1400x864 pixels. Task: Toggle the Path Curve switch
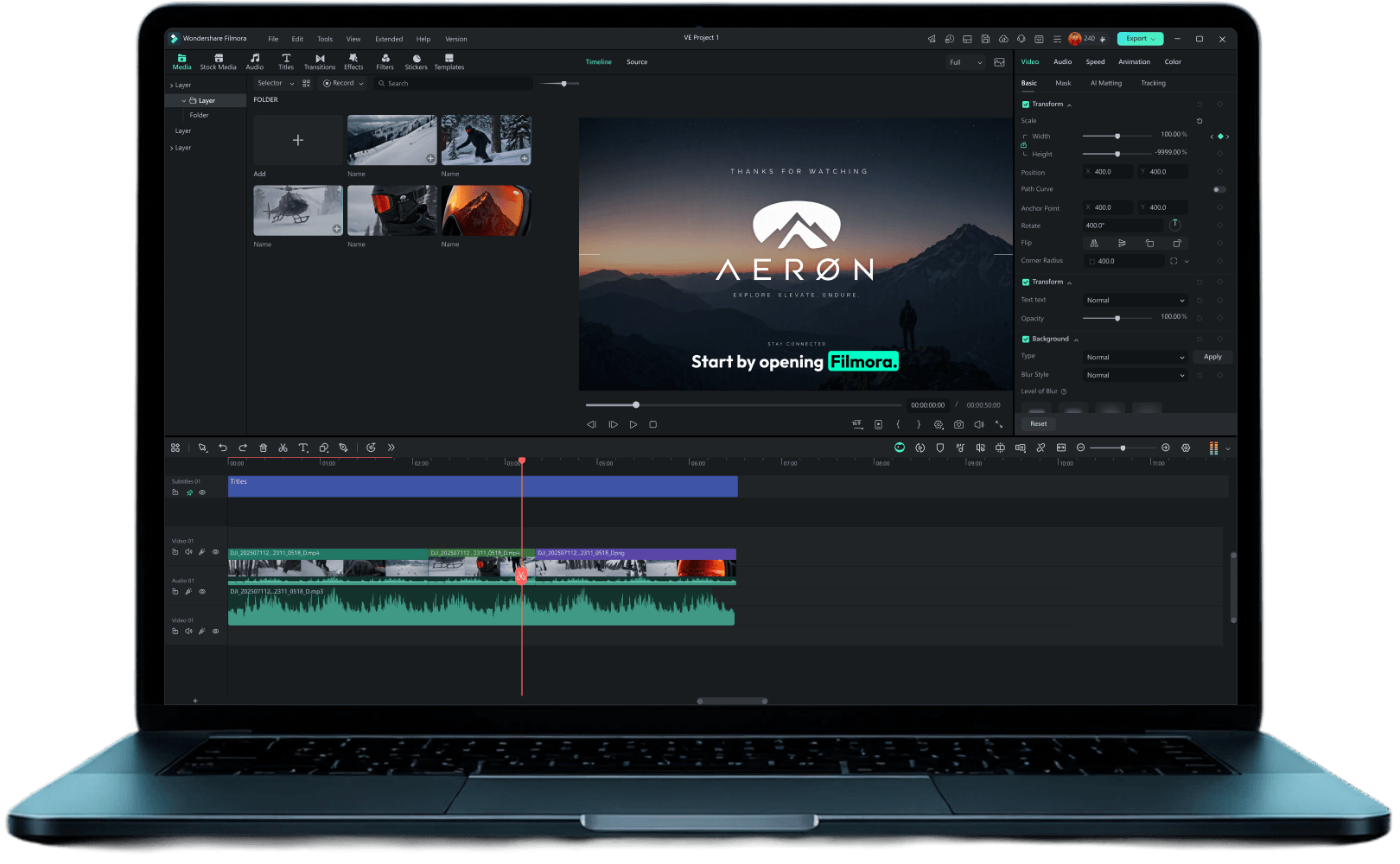[1219, 189]
